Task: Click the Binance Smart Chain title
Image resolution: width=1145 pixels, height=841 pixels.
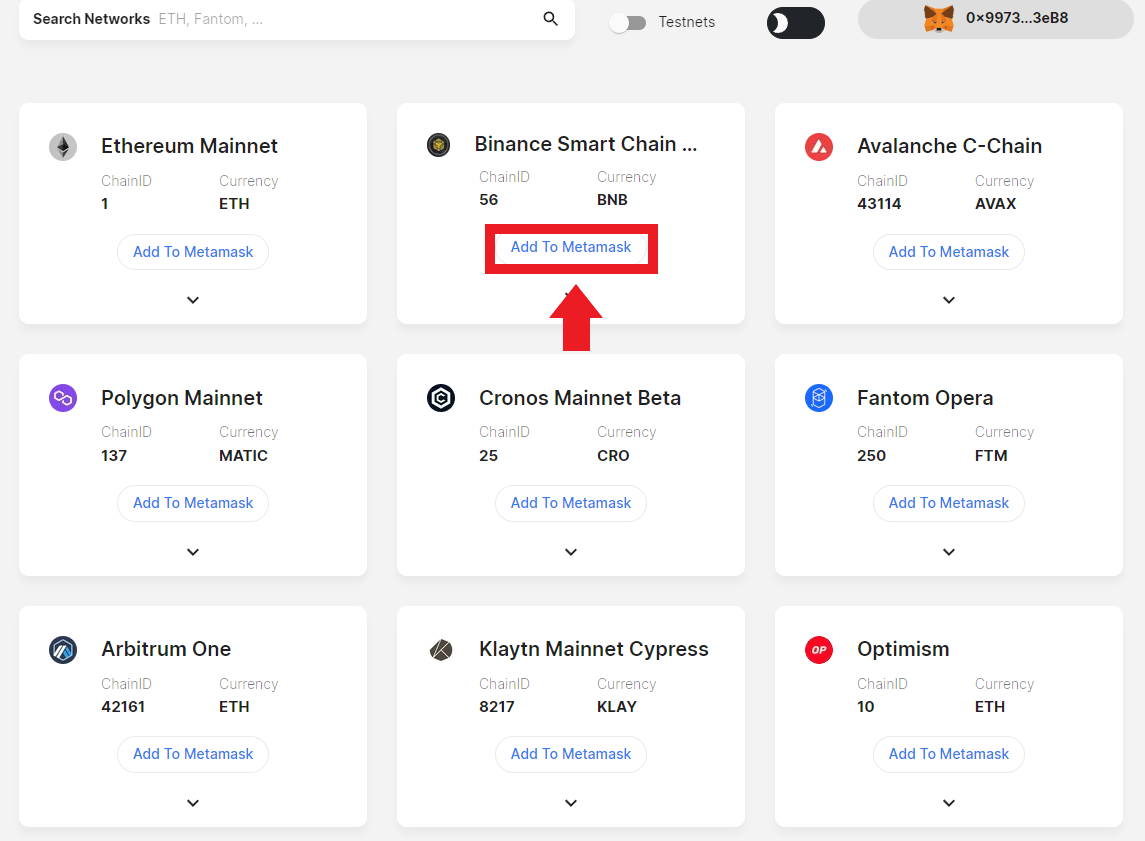Action: (586, 144)
